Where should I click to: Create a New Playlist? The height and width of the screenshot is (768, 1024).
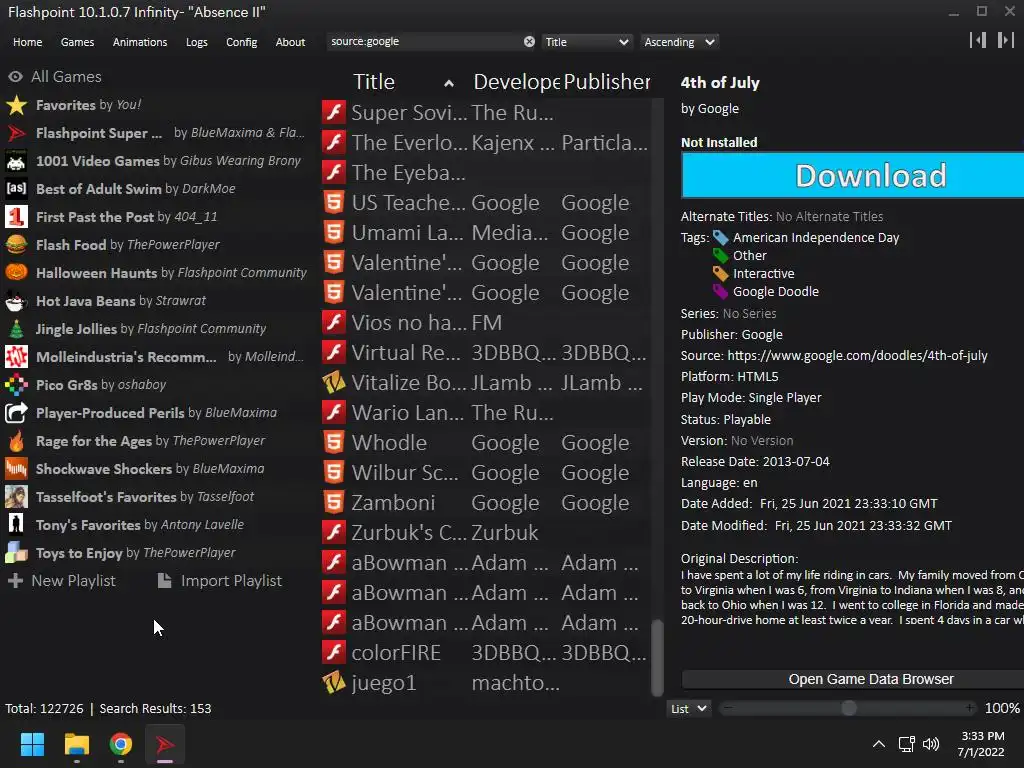click(x=61, y=581)
